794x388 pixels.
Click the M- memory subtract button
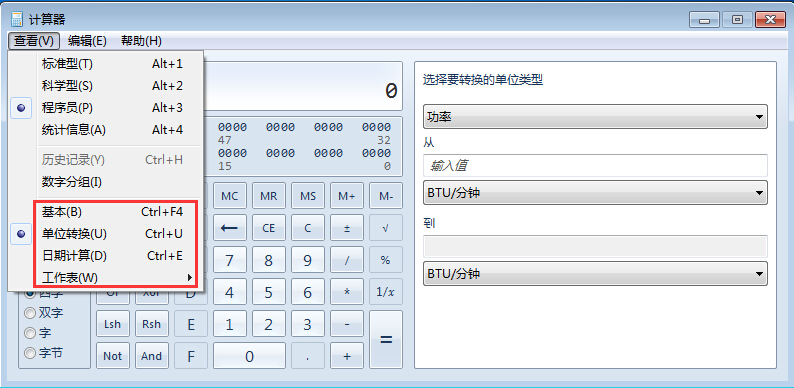pyautogui.click(x=385, y=196)
